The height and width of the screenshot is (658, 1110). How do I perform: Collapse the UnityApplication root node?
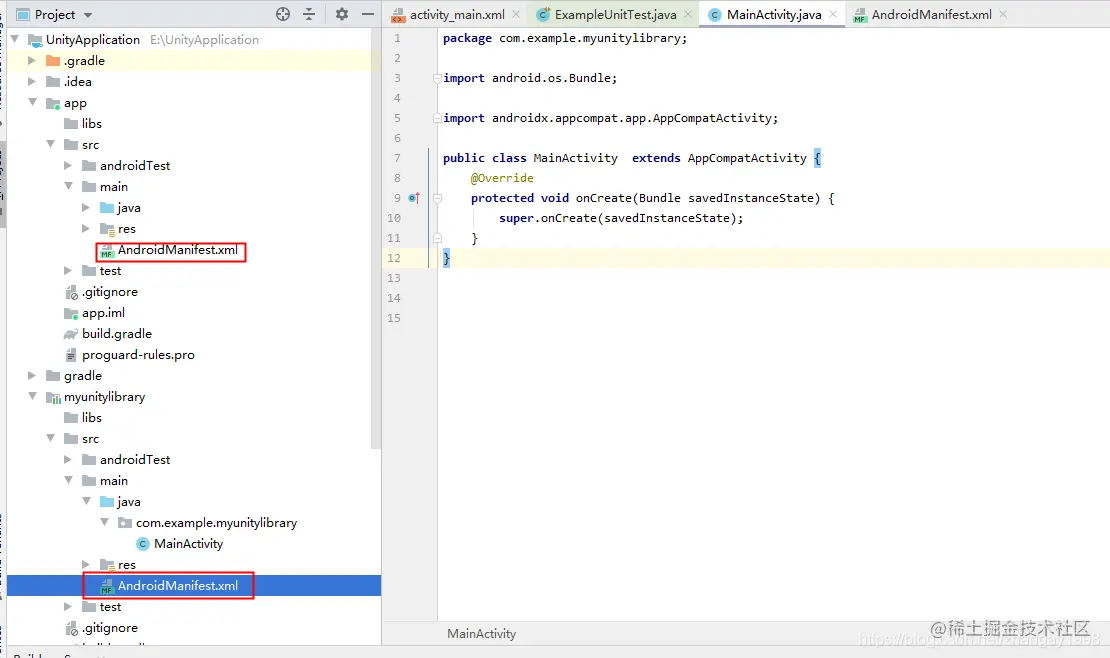click(14, 39)
